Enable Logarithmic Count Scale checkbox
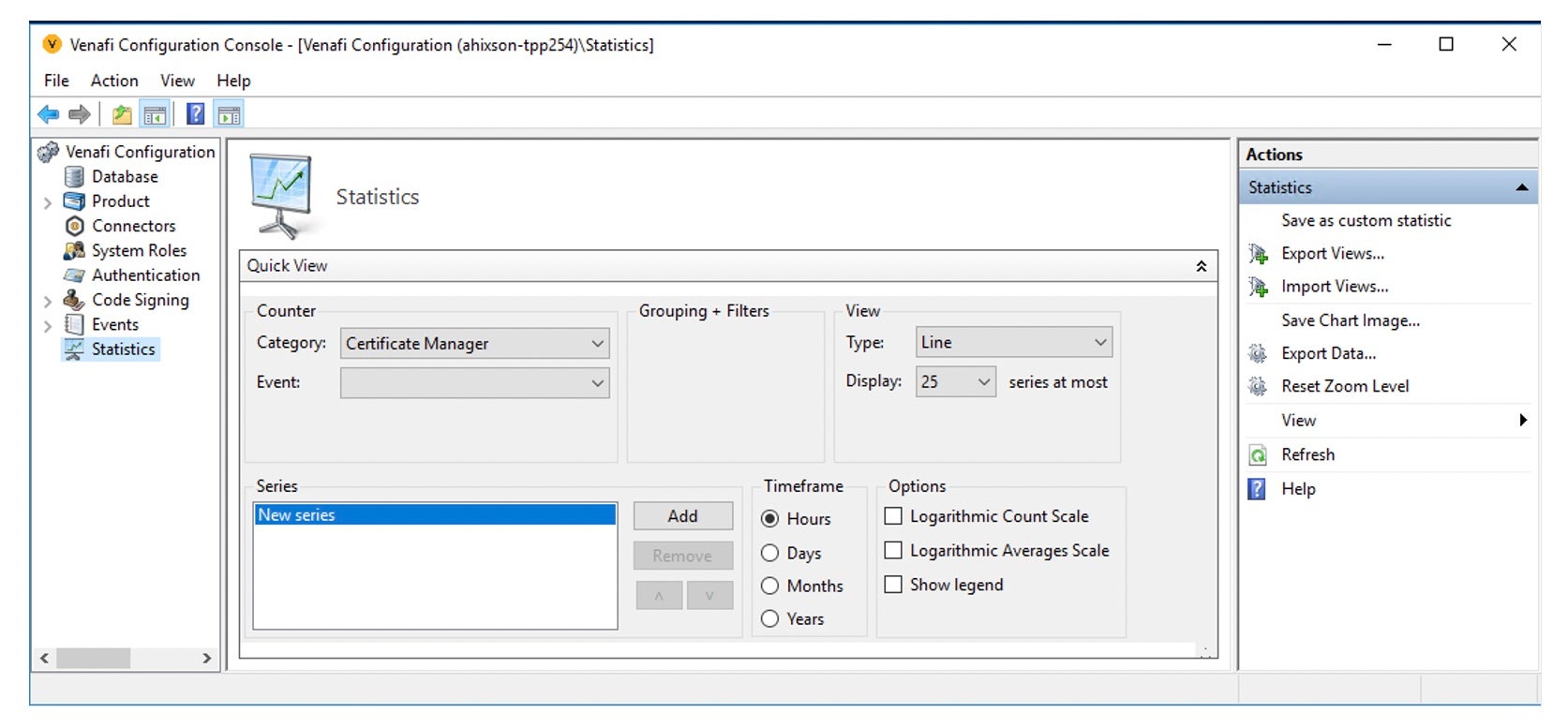Screen dimensions: 1568x728 point(893,516)
